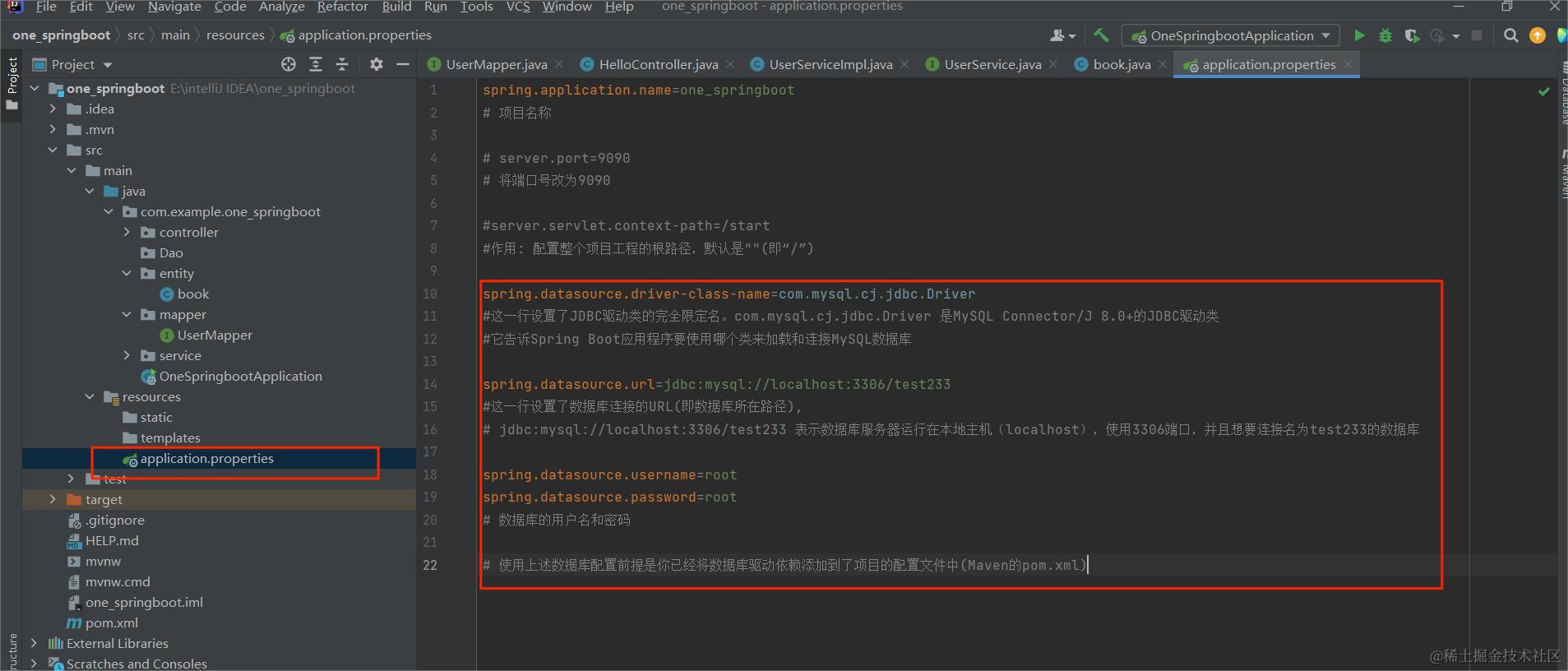1568x671 pixels.
Task: Close the application.properties tab
Action: click(x=1348, y=64)
